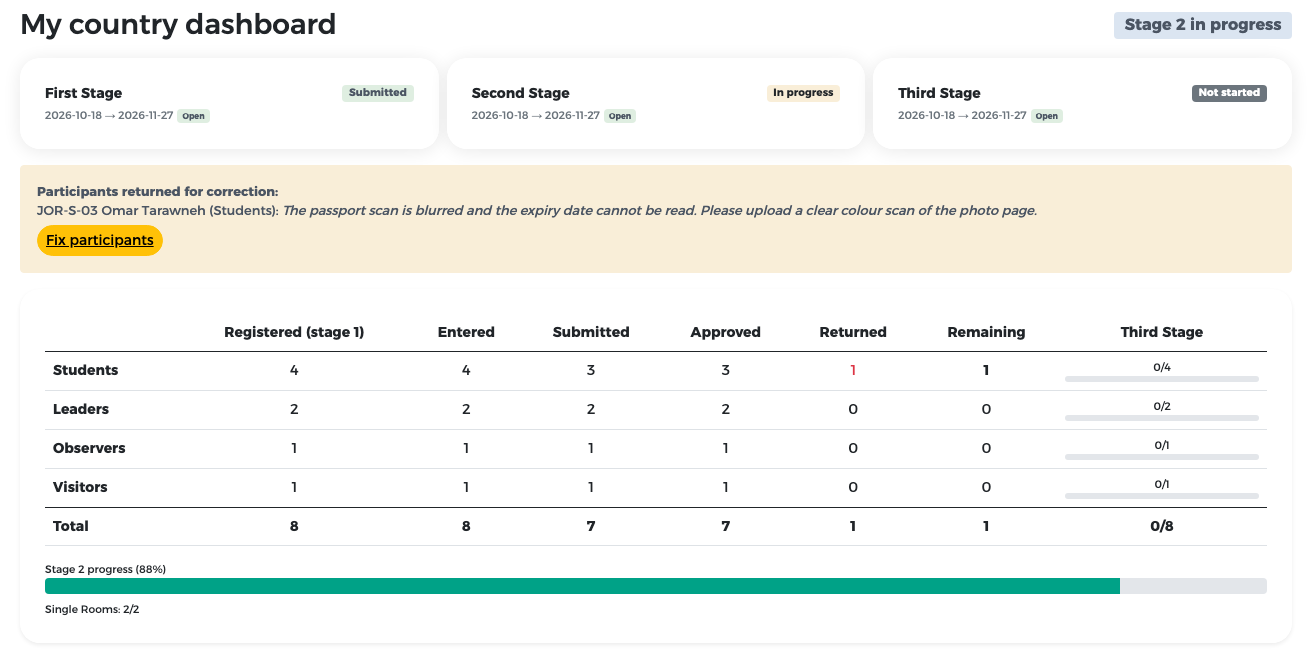Screen dimensions: 1312x651
Task: Click the Stage 2 in progress badge
Action: pyautogui.click(x=1203, y=25)
